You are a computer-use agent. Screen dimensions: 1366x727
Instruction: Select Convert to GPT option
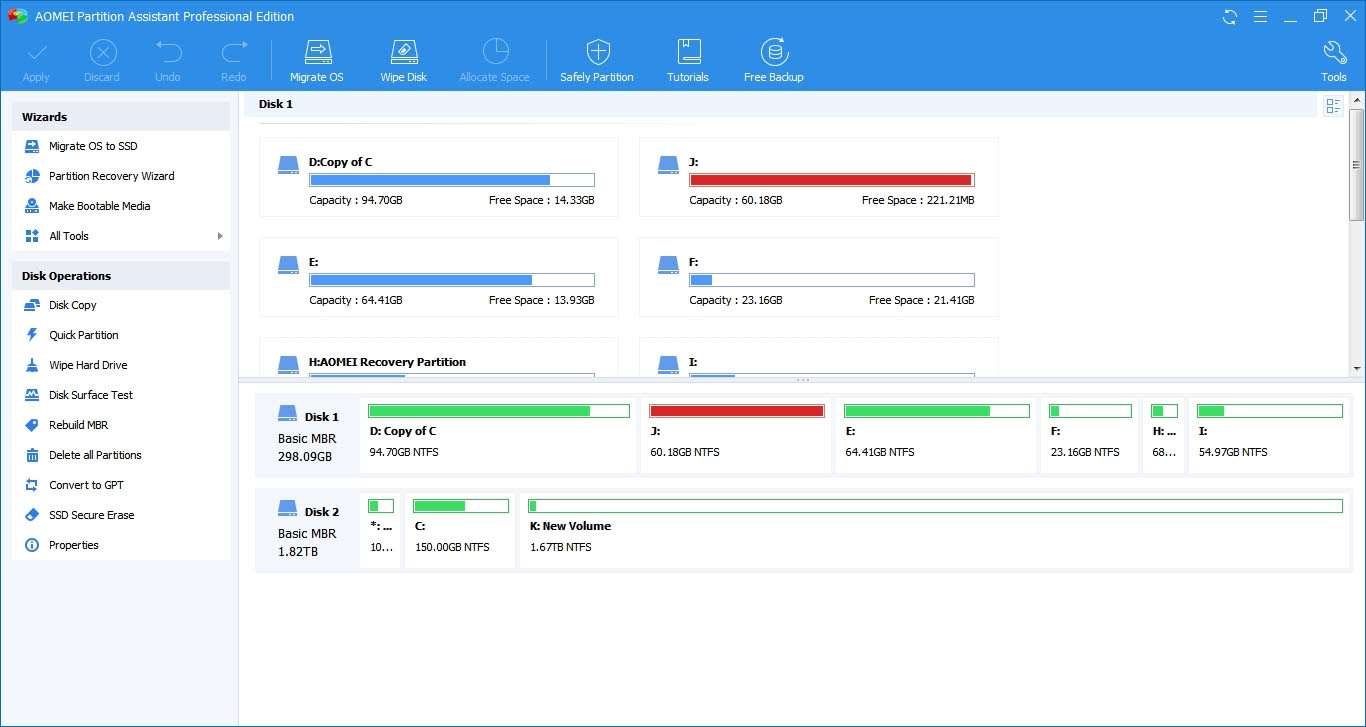point(86,485)
